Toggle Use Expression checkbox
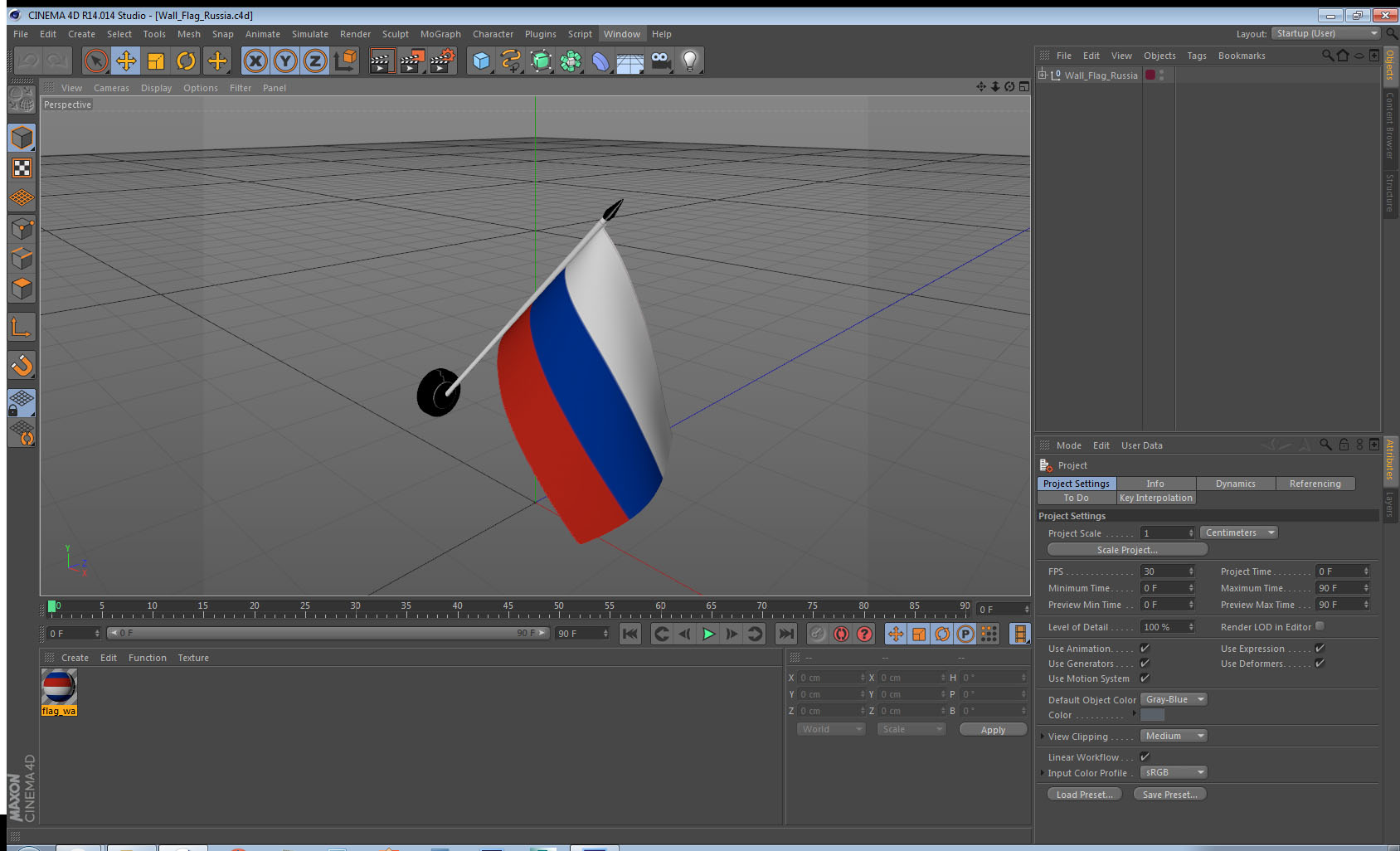This screenshot has height=851, width=1400. tap(1320, 648)
